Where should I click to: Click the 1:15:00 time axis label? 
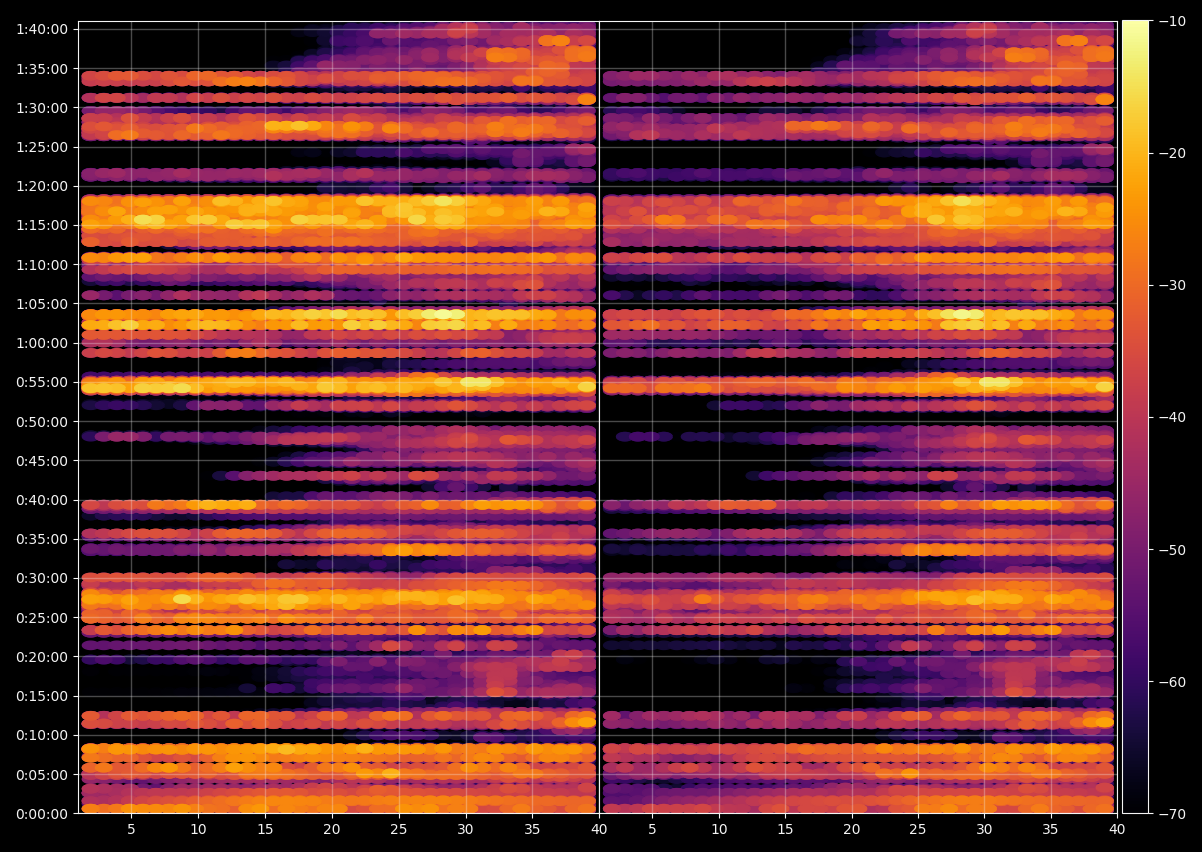pos(42,225)
